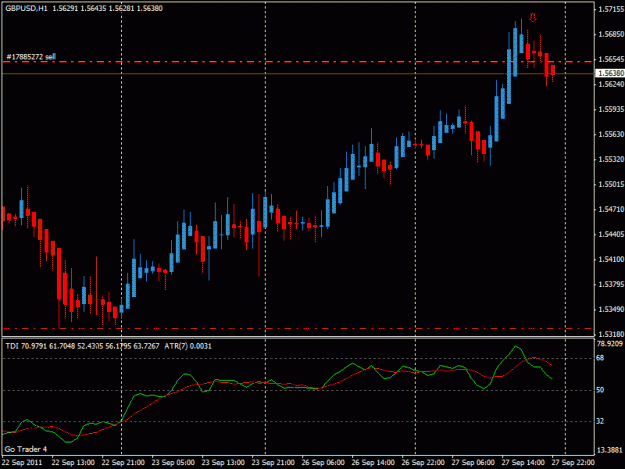
Task: Click the red sell arrow marker
Action: (x=533, y=18)
